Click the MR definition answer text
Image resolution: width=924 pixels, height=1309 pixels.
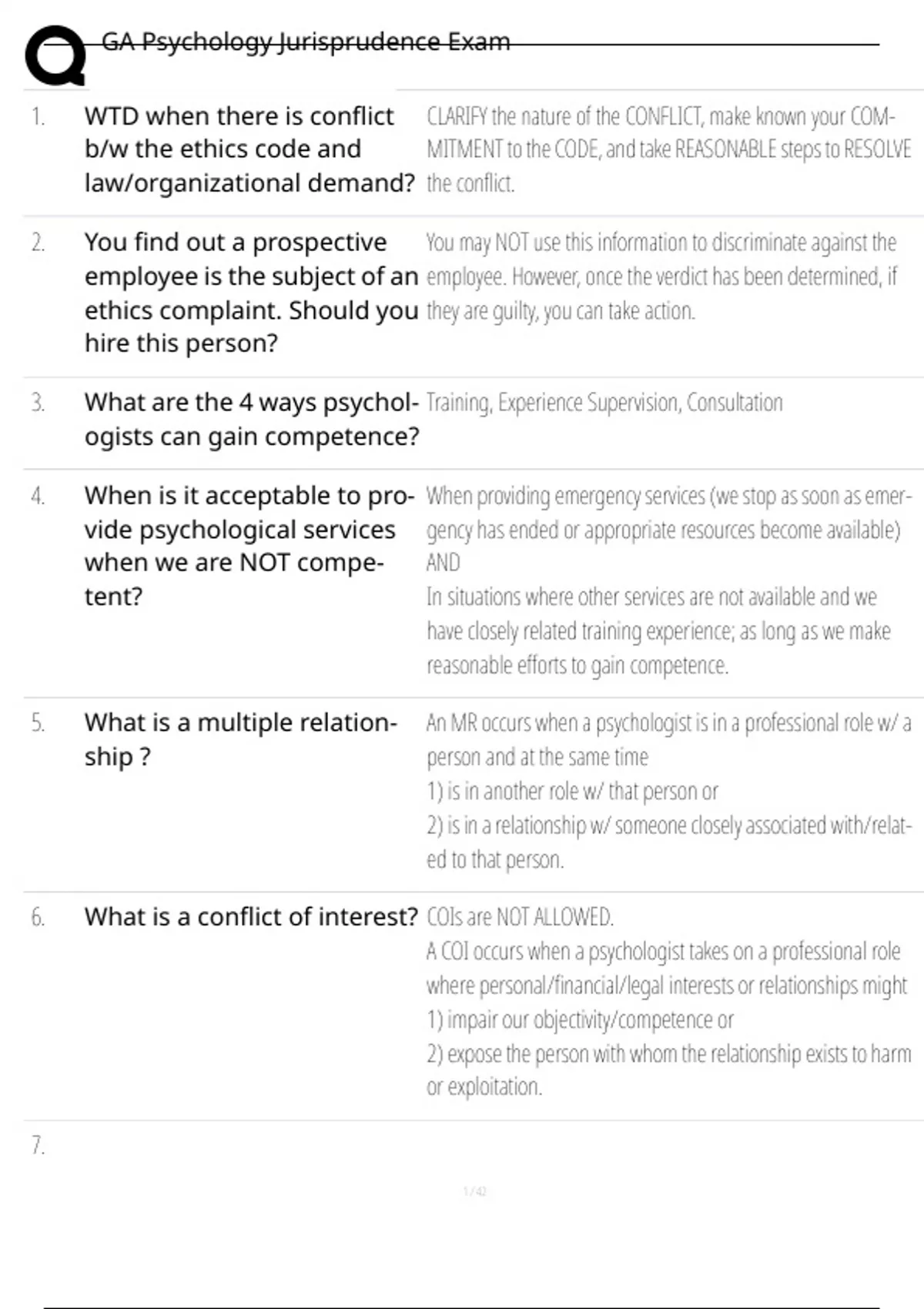click(x=668, y=791)
